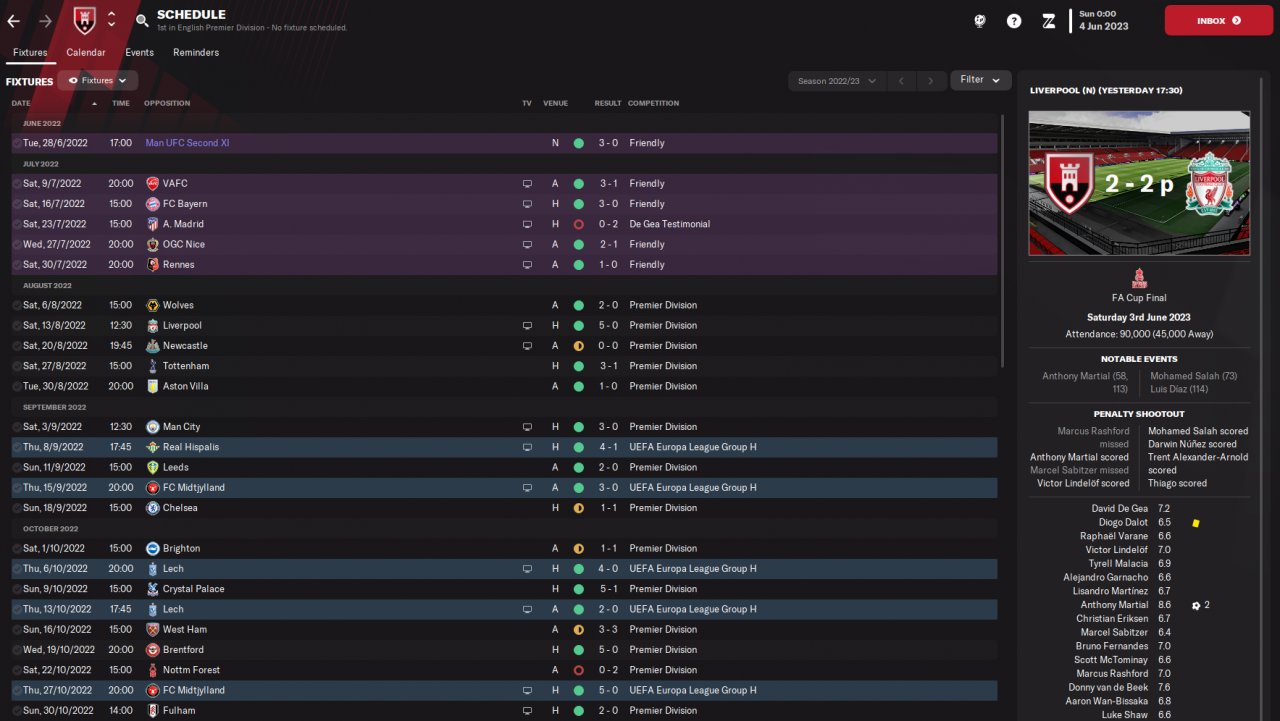Screen dimensions: 1280x721
Task: Toggle the circle marker beside Tue, 28/6/2022
Action: coord(16,143)
